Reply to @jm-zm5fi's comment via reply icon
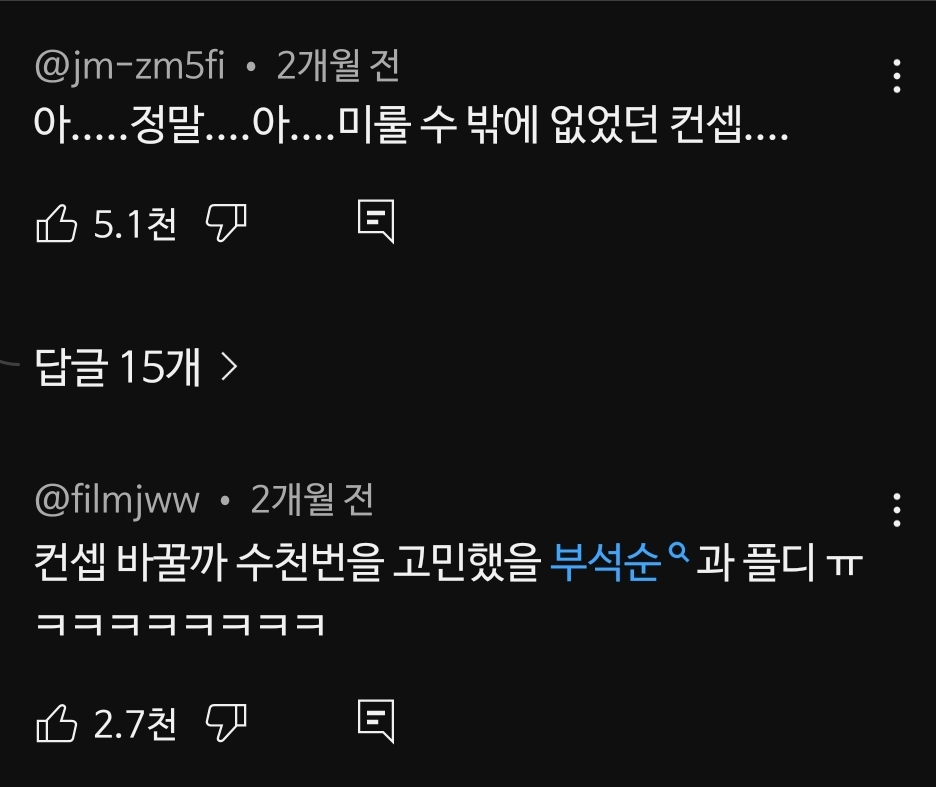This screenshot has width=936, height=787. coord(376,222)
